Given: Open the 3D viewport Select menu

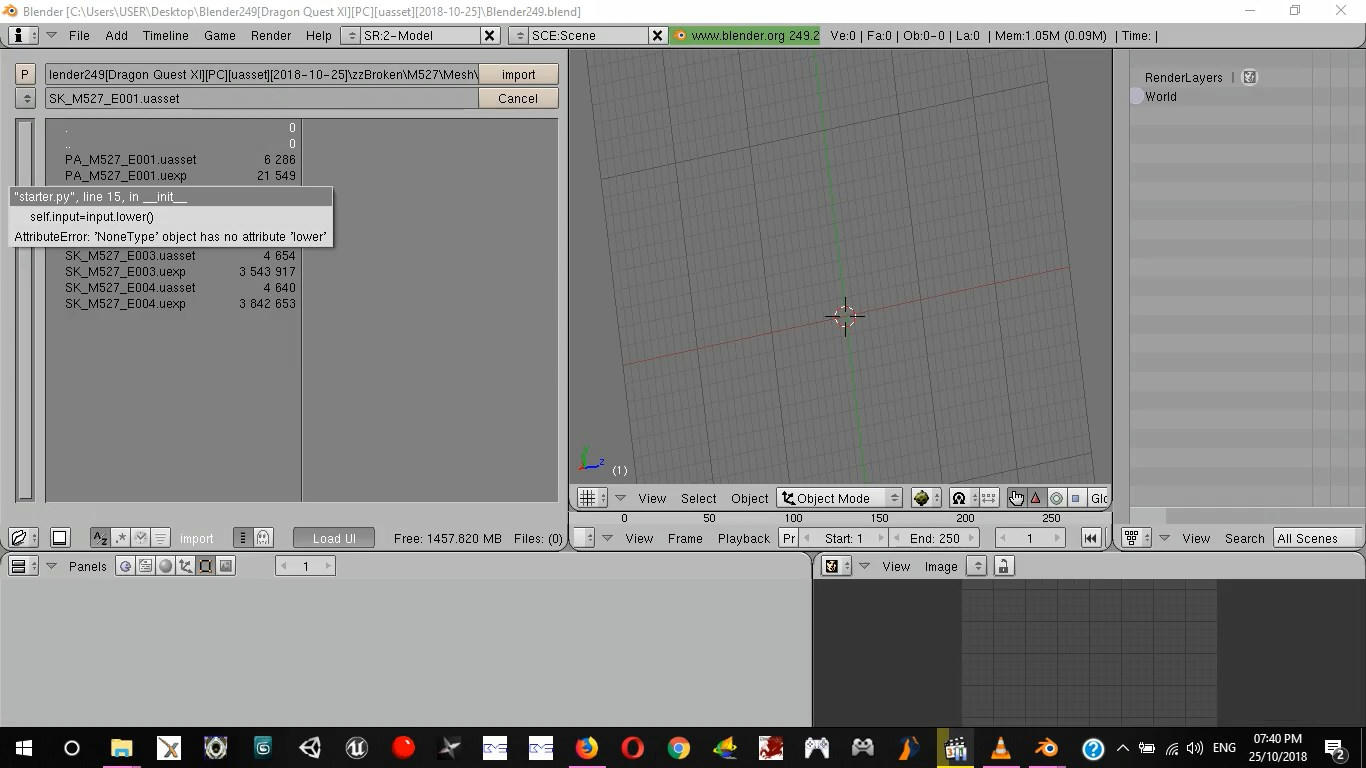Looking at the screenshot, I should [x=699, y=498].
